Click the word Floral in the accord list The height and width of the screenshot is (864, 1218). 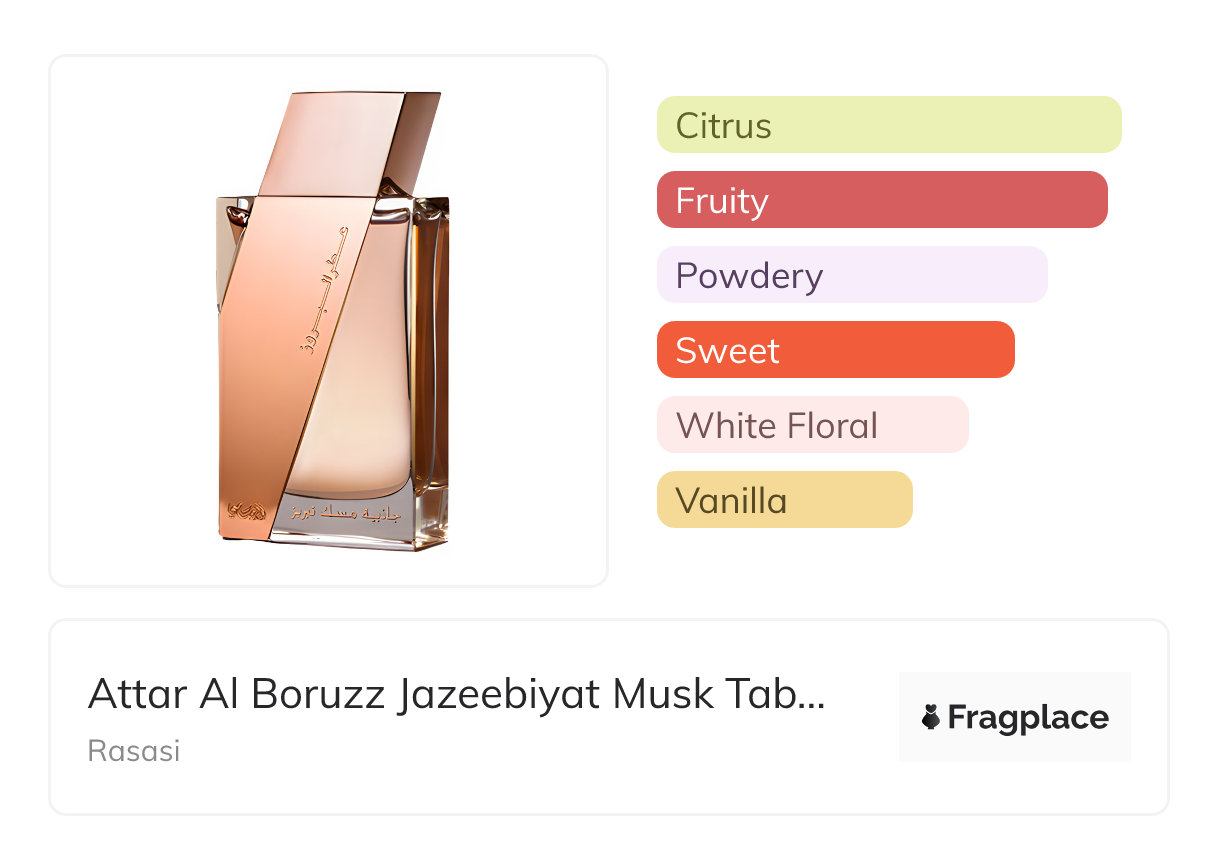[831, 426]
